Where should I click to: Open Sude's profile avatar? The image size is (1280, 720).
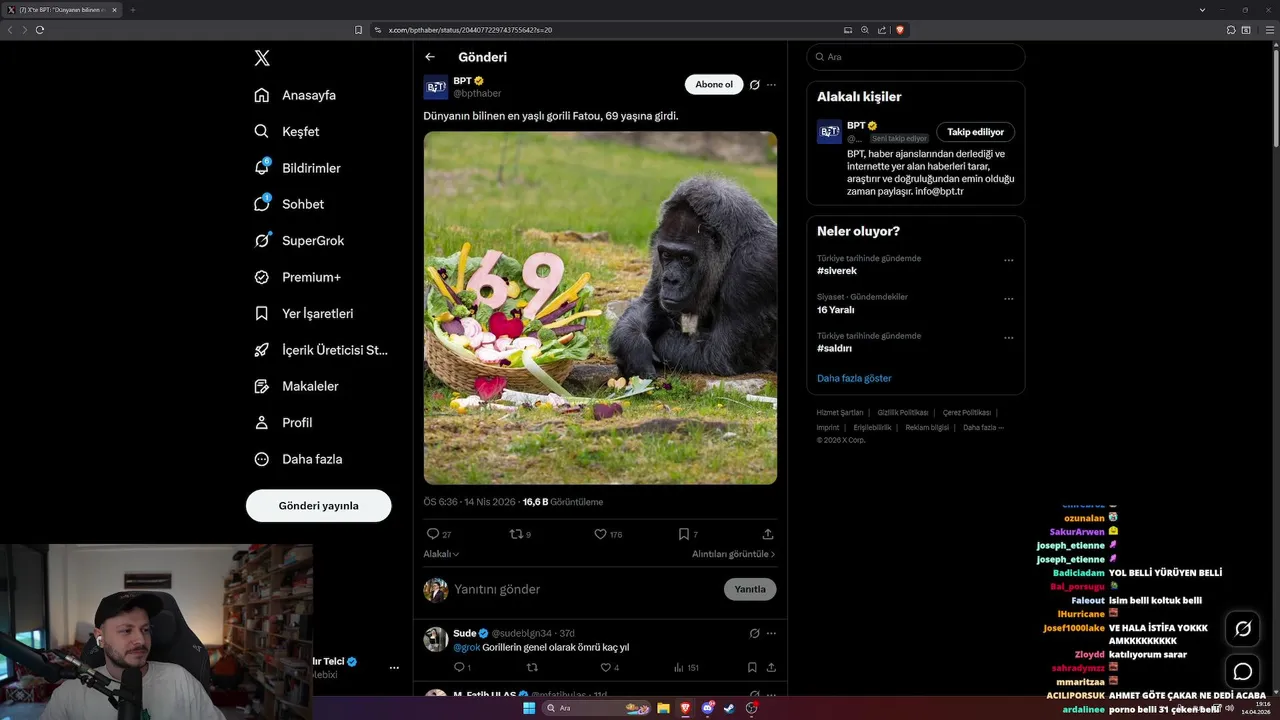(436, 639)
